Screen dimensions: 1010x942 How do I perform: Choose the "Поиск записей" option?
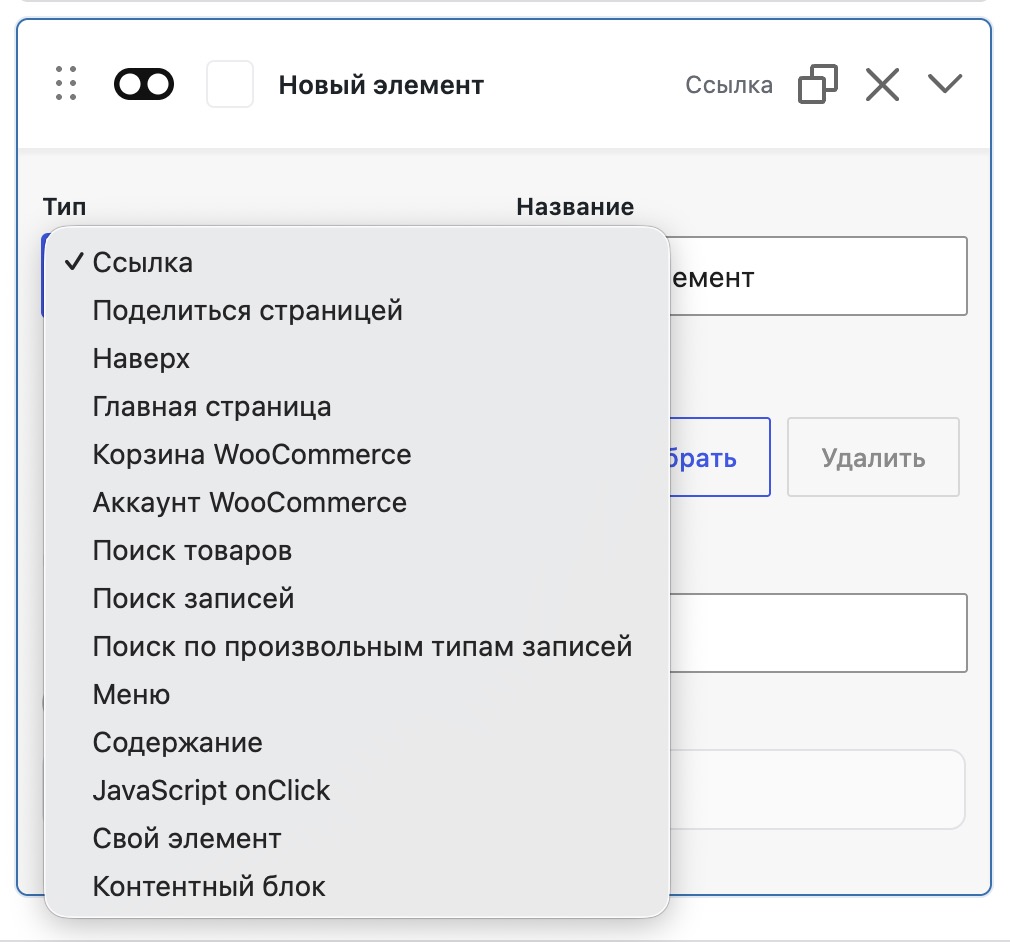click(x=357, y=599)
